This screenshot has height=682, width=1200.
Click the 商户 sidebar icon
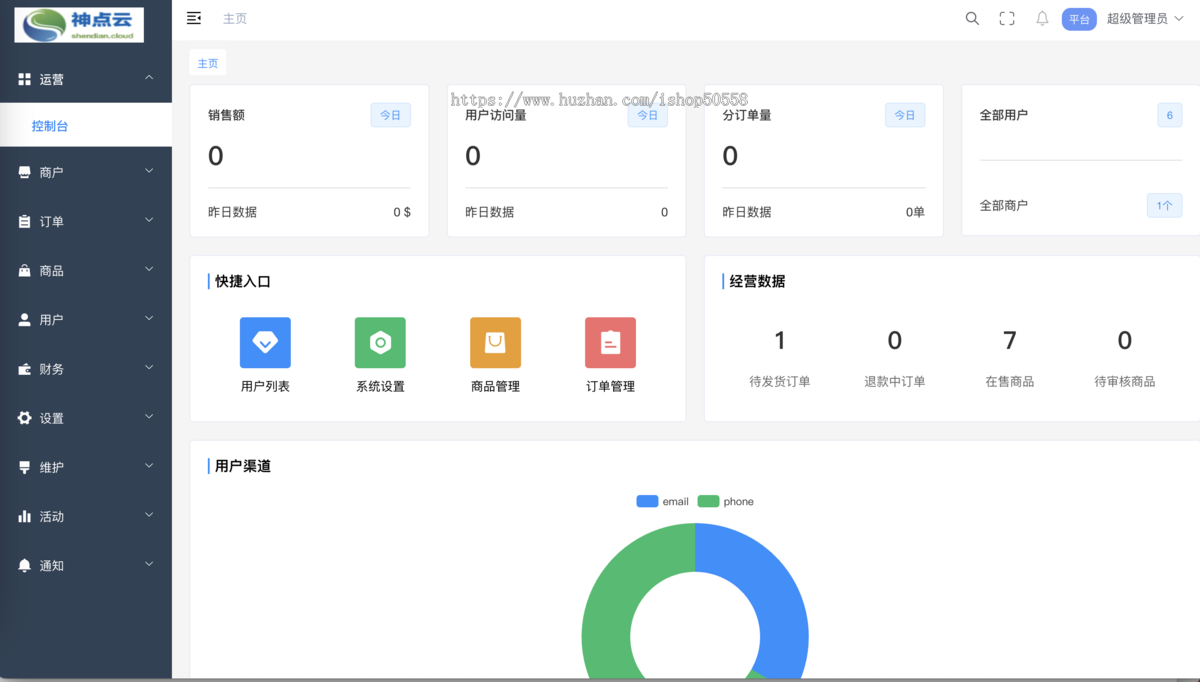pos(24,172)
